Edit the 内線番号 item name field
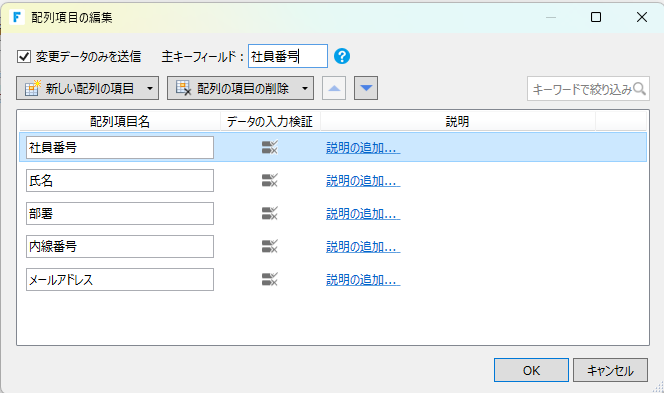The image size is (664, 393). pyautogui.click(x=120, y=246)
